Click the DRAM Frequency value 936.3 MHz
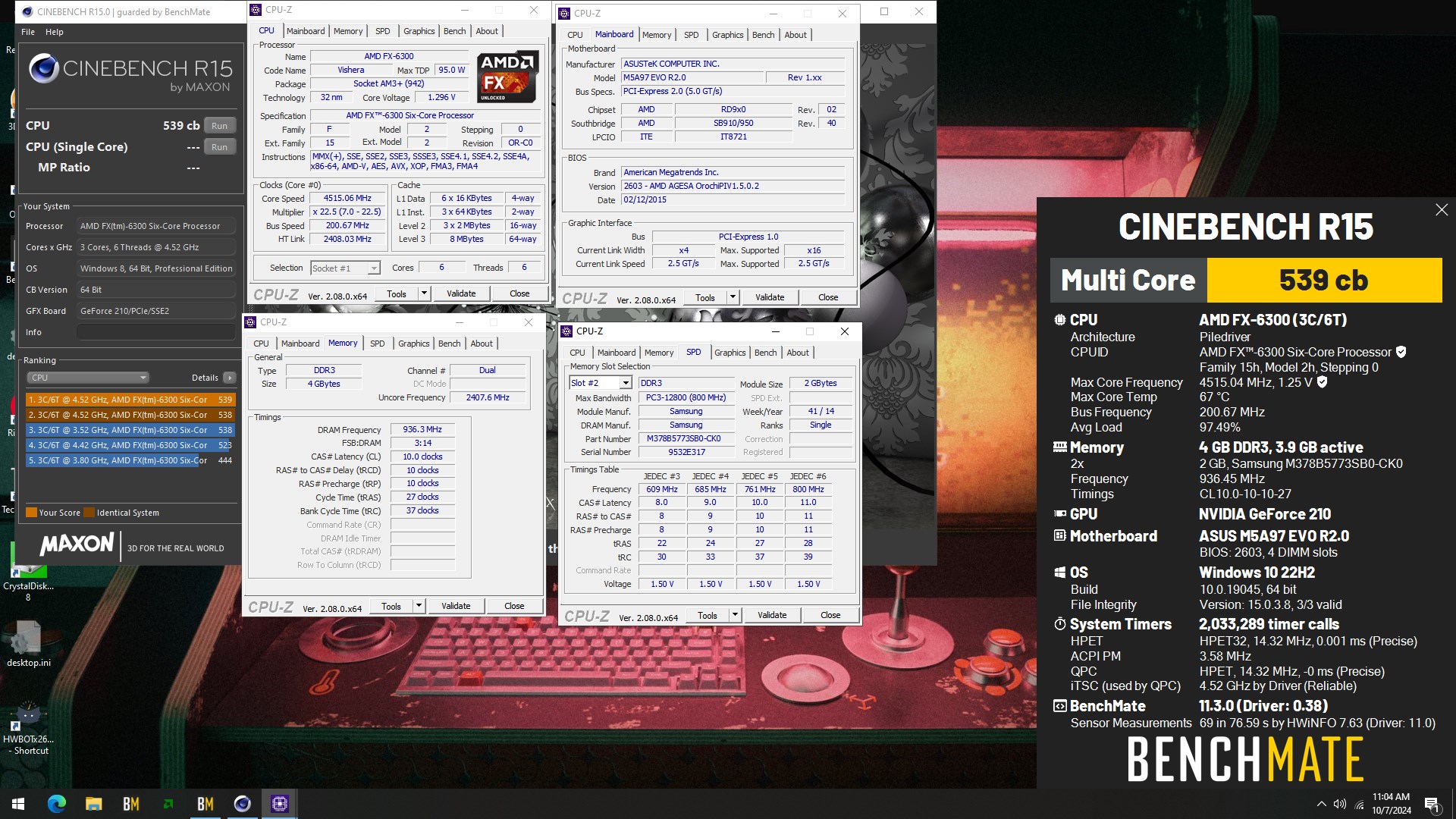Viewport: 1456px width, 819px height. (422, 429)
